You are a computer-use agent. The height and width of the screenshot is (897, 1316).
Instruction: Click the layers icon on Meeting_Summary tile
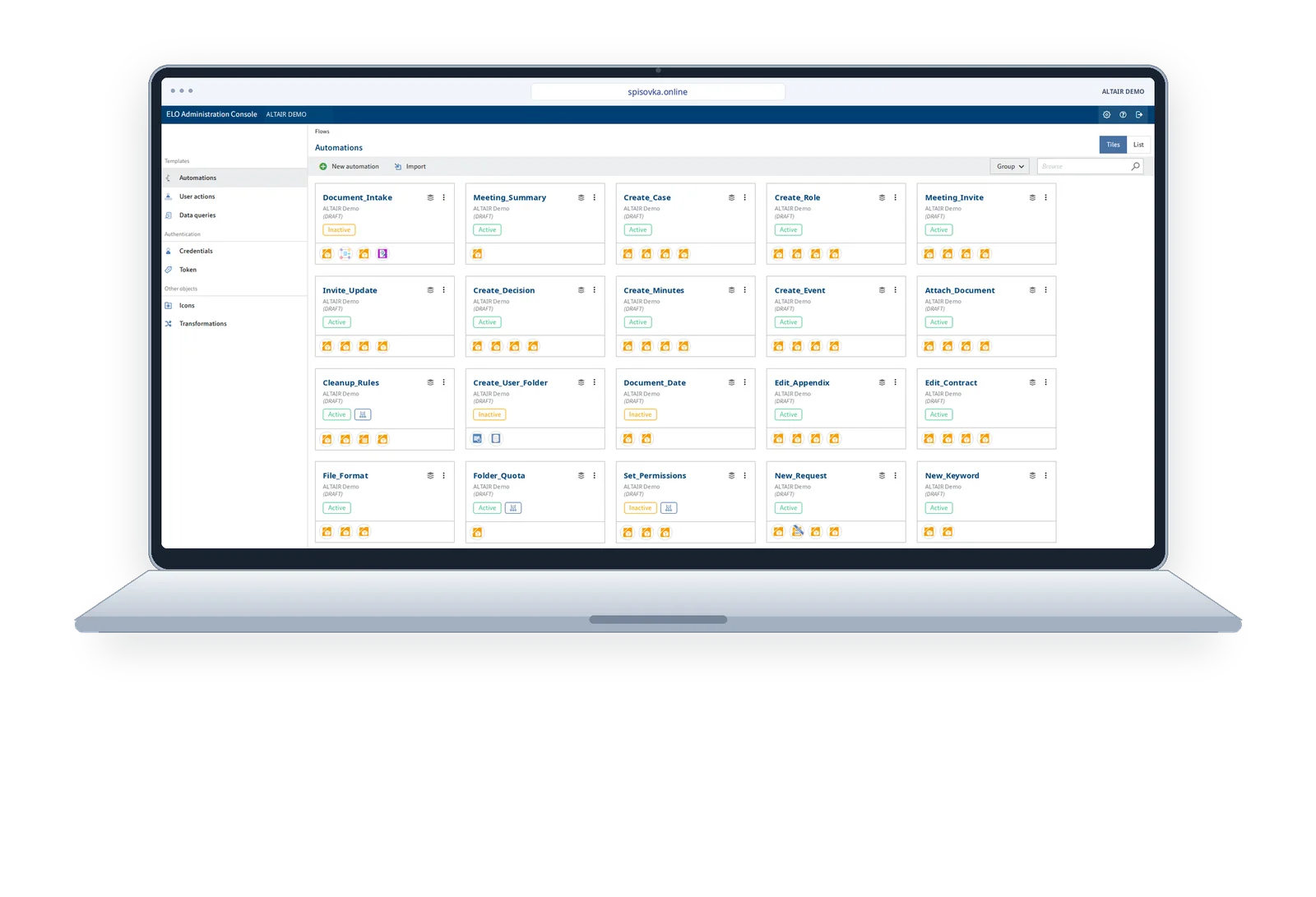pos(581,197)
